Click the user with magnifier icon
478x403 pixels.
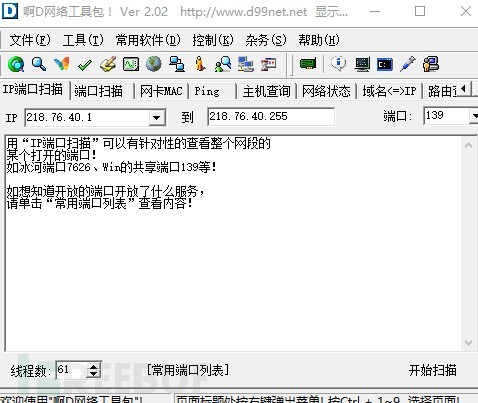(223, 64)
